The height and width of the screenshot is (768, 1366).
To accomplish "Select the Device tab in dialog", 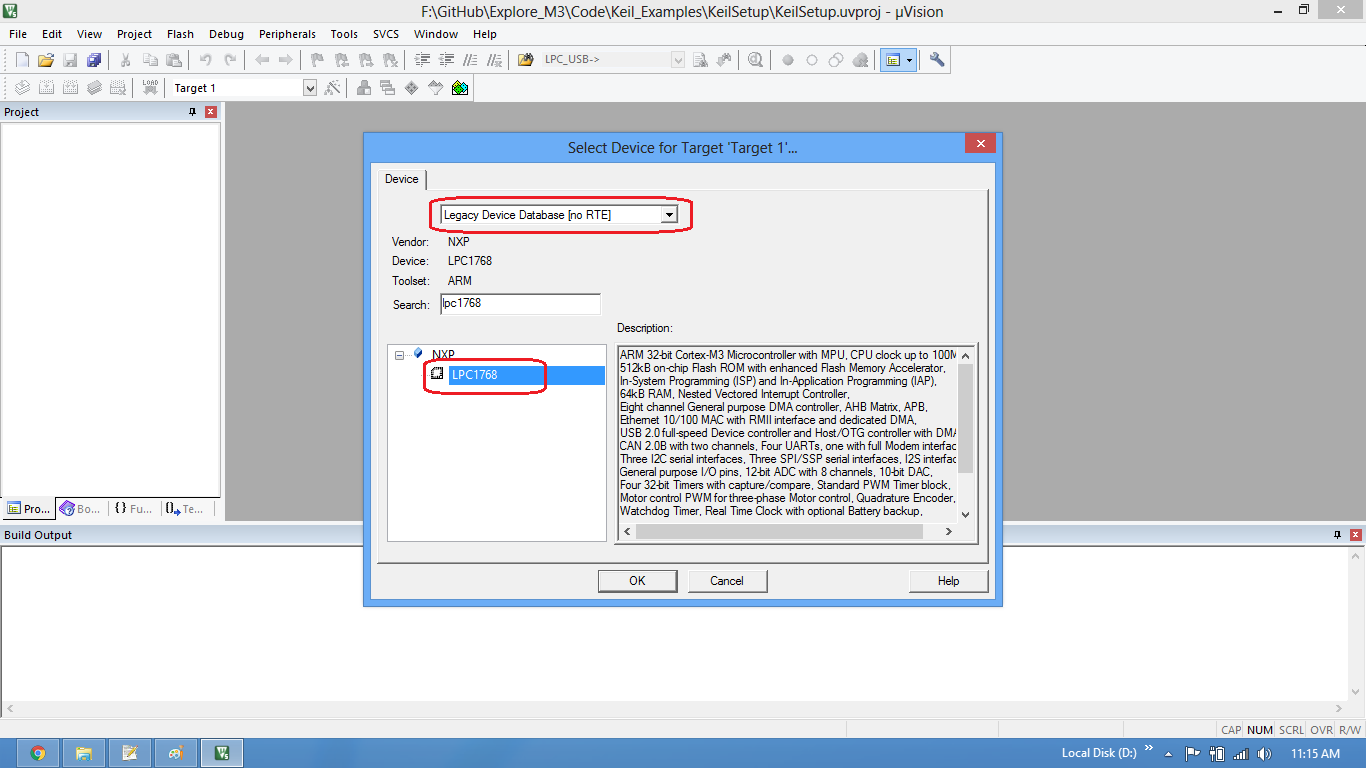I will point(402,179).
